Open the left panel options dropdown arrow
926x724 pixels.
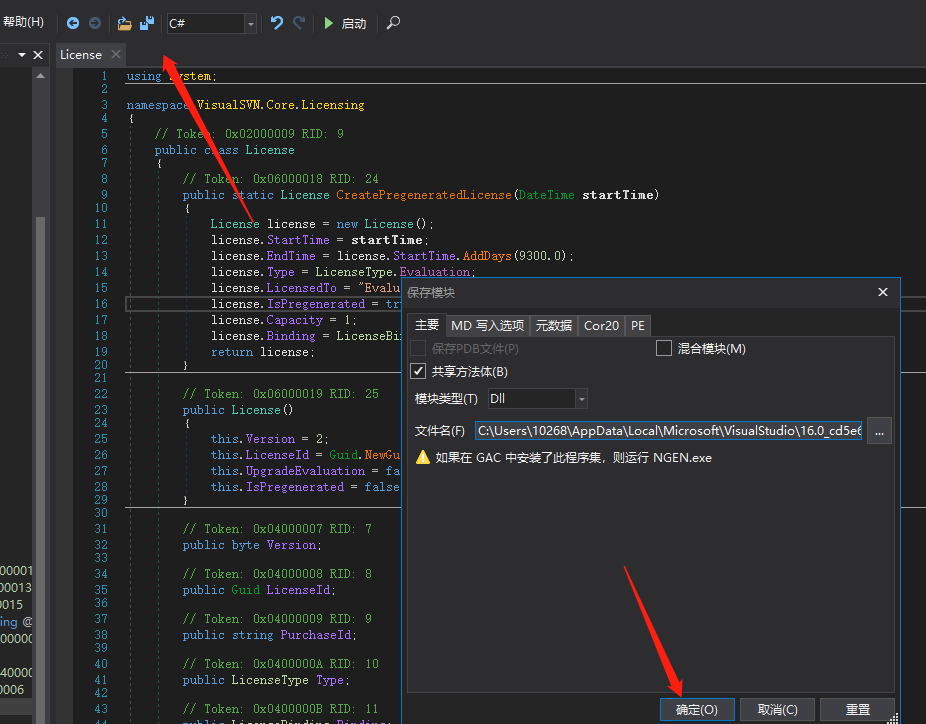click(22, 55)
